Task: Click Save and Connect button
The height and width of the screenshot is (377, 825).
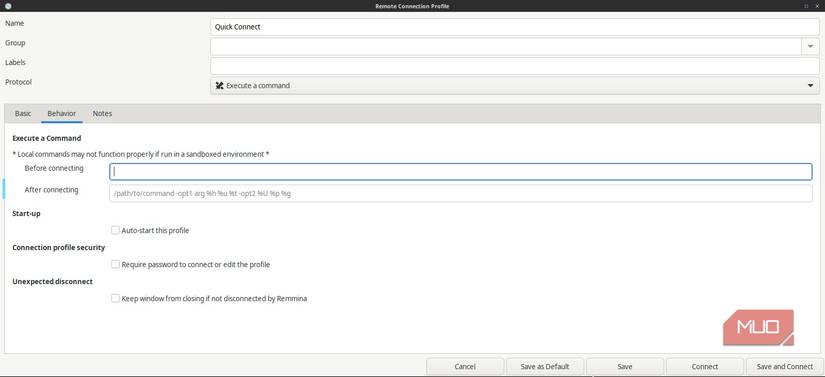Action: pyautogui.click(x=784, y=366)
